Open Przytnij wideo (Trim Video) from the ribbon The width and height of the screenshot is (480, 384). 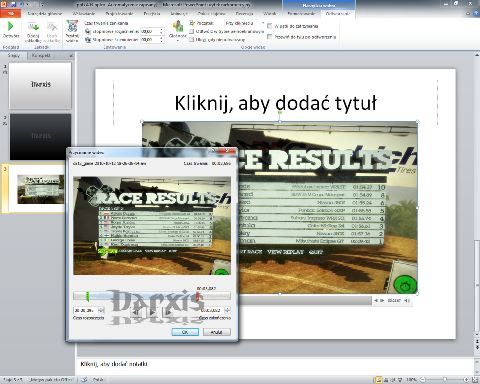pos(72,31)
